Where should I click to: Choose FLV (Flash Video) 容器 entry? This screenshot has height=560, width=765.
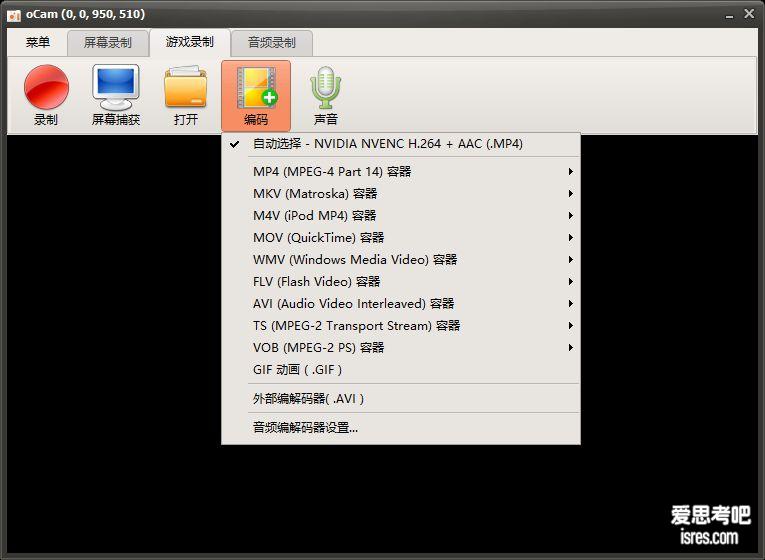[401, 281]
